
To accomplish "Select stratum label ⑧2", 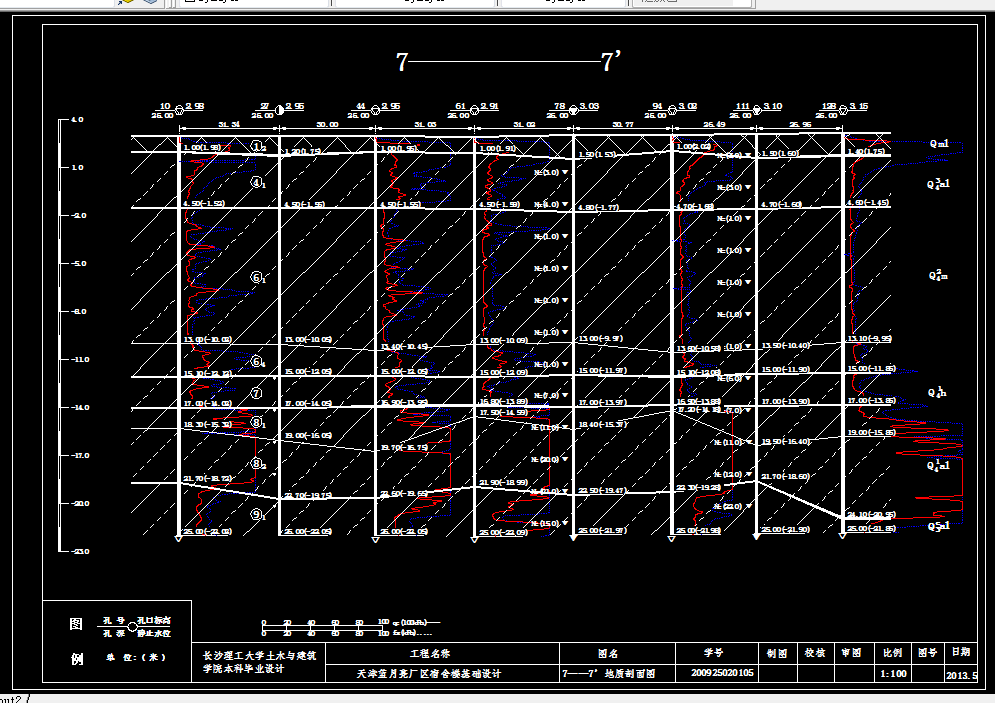I will [x=258, y=464].
